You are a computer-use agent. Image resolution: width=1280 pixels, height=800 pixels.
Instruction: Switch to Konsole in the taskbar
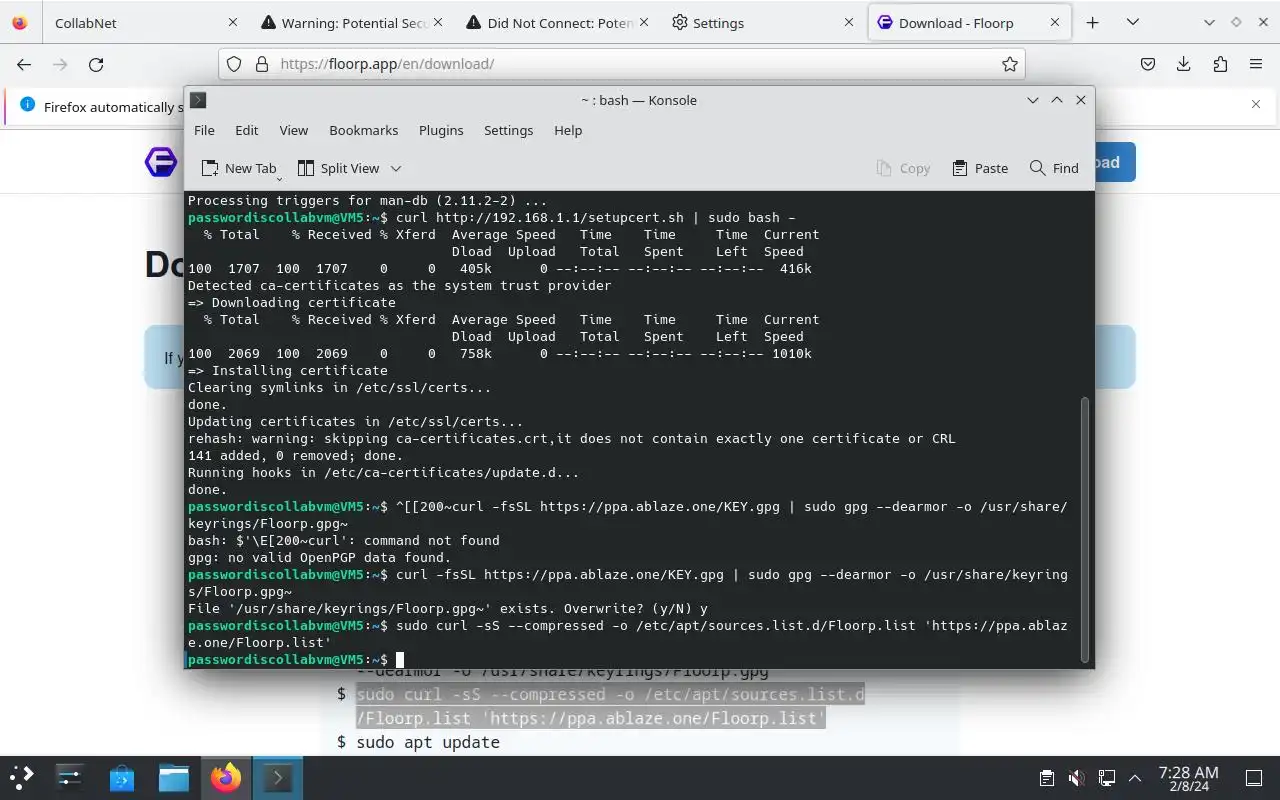(x=277, y=777)
